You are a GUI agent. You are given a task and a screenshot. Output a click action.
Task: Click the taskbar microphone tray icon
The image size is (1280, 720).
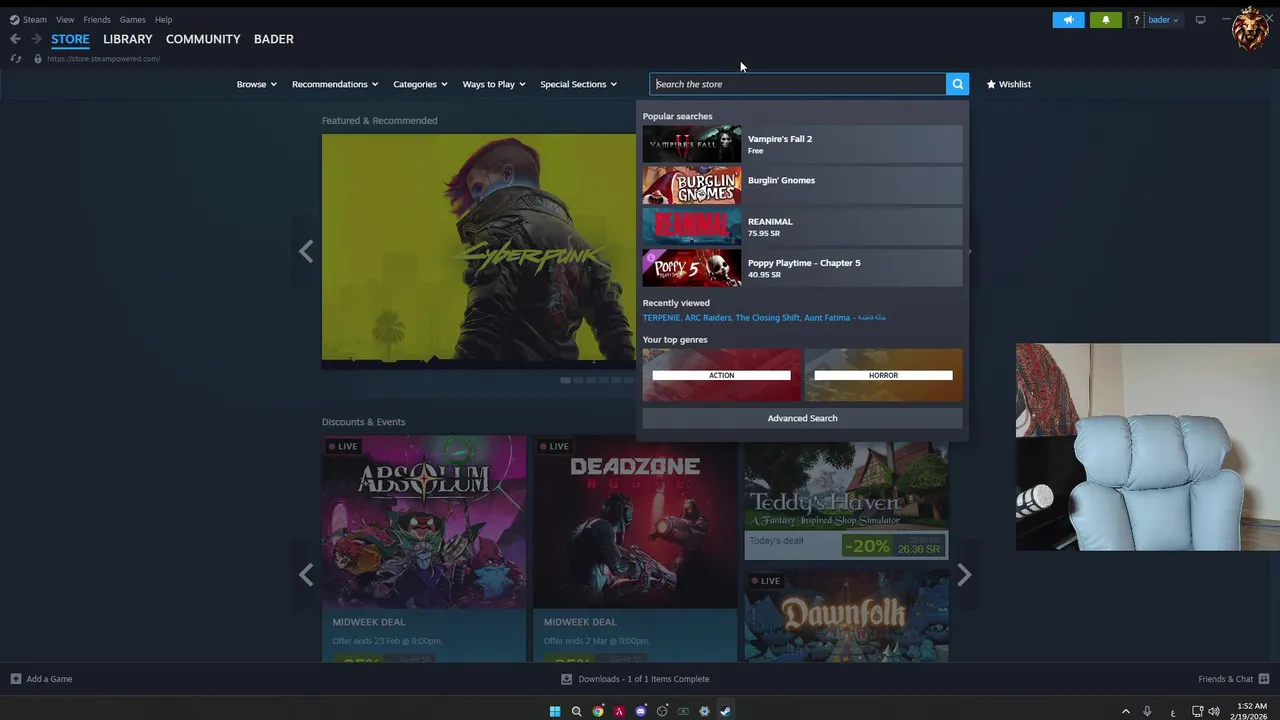tap(1148, 712)
